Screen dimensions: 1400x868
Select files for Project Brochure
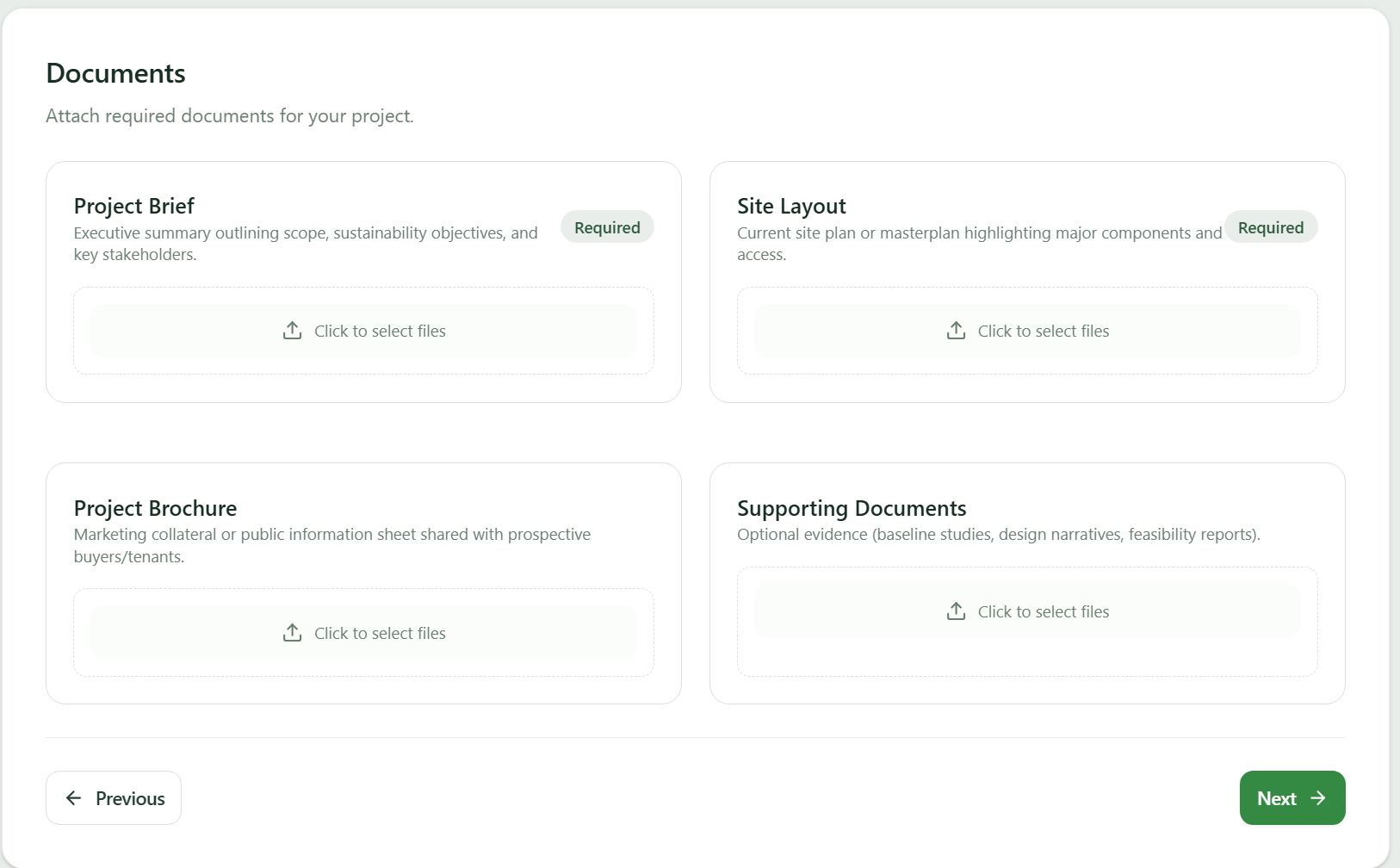363,633
